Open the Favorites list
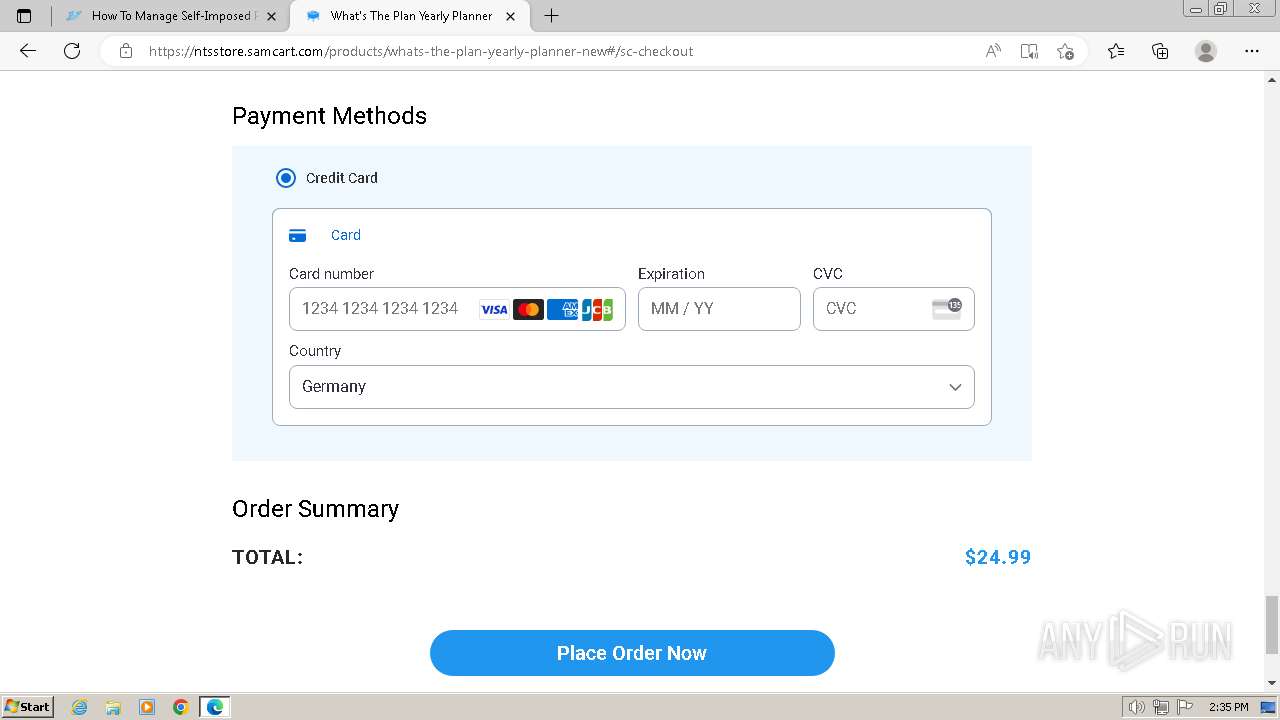 coord(1116,51)
